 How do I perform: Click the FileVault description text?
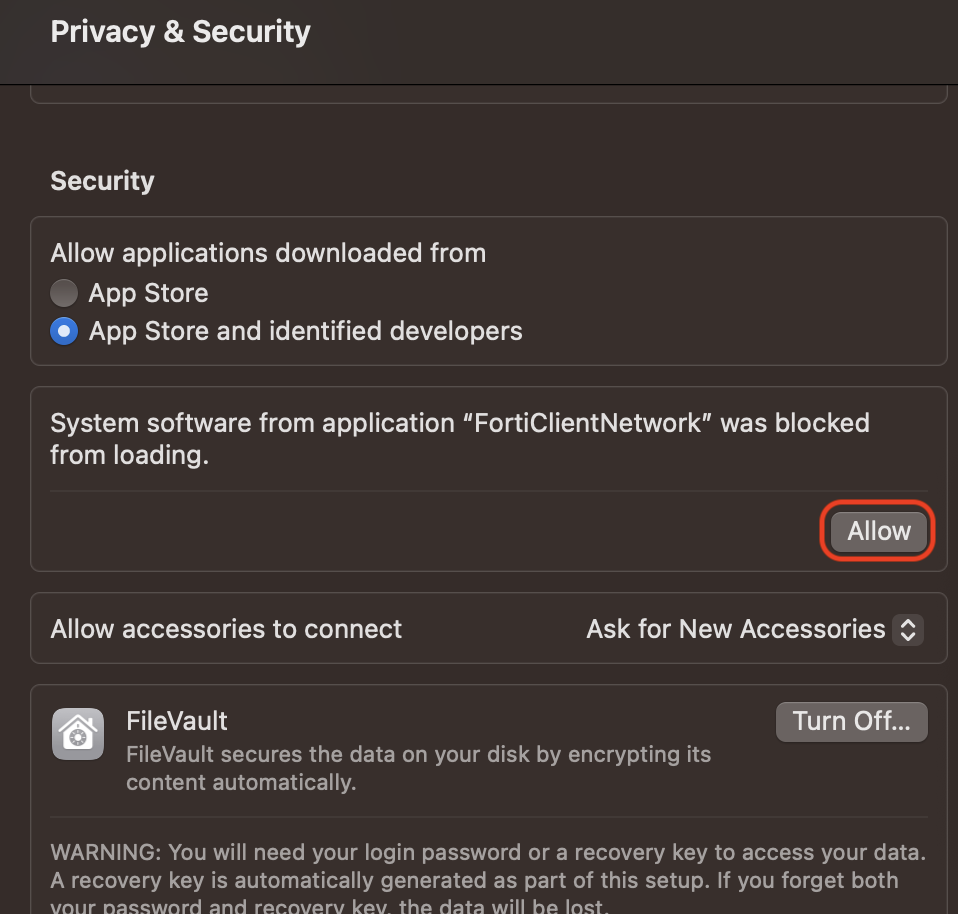coord(419,768)
